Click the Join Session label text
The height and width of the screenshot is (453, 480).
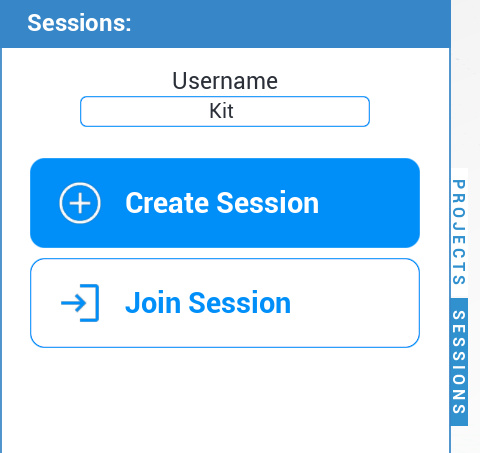click(x=208, y=303)
